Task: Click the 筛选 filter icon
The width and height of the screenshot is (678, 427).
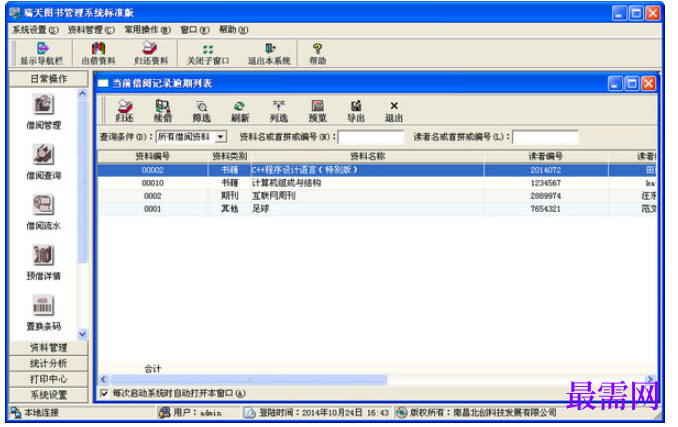Action: [x=201, y=106]
